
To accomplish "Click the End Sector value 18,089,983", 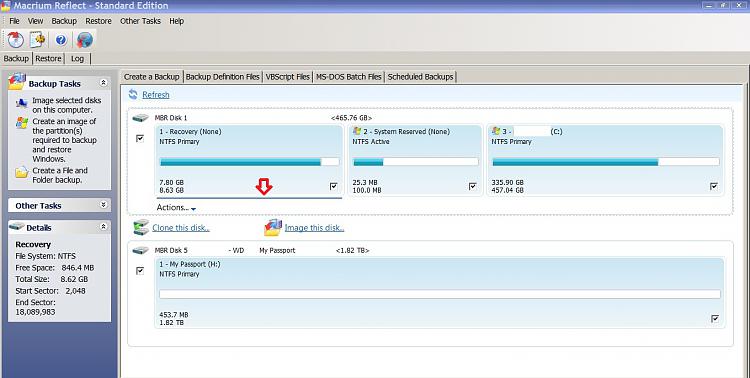I will coord(35,312).
